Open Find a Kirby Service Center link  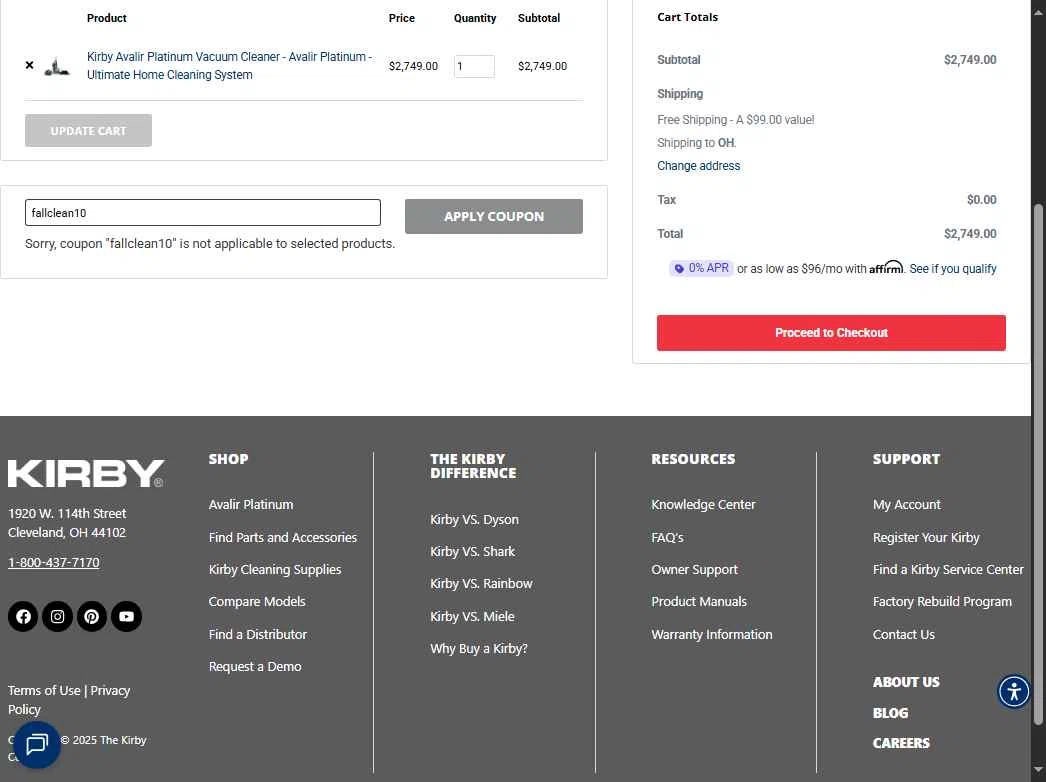(x=948, y=569)
